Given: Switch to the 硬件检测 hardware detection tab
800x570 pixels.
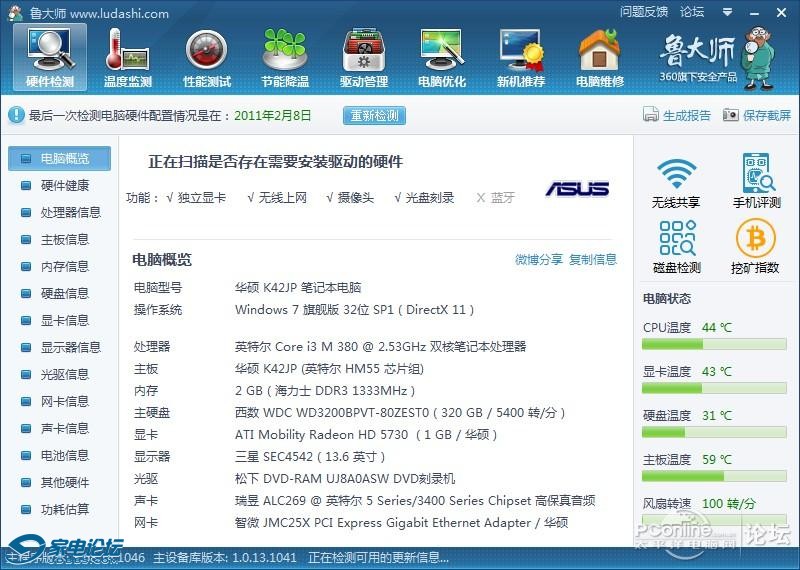Looking at the screenshot, I should [50, 55].
